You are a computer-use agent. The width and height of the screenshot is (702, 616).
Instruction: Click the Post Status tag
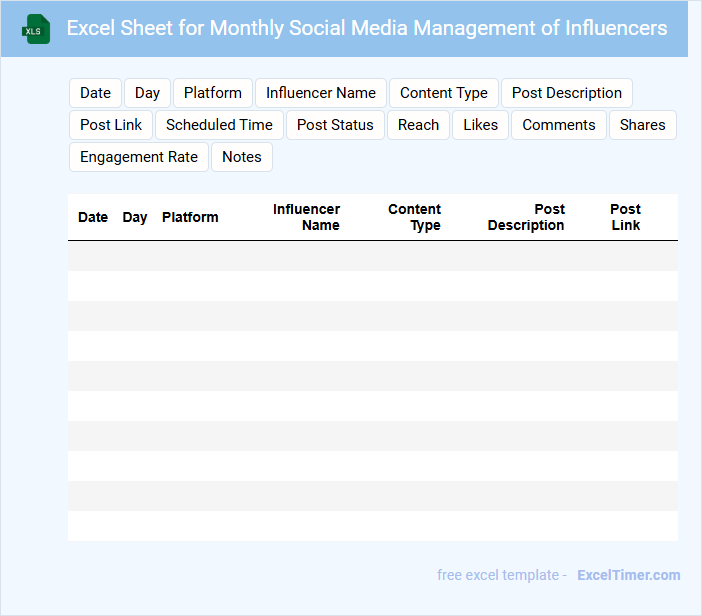pos(335,125)
